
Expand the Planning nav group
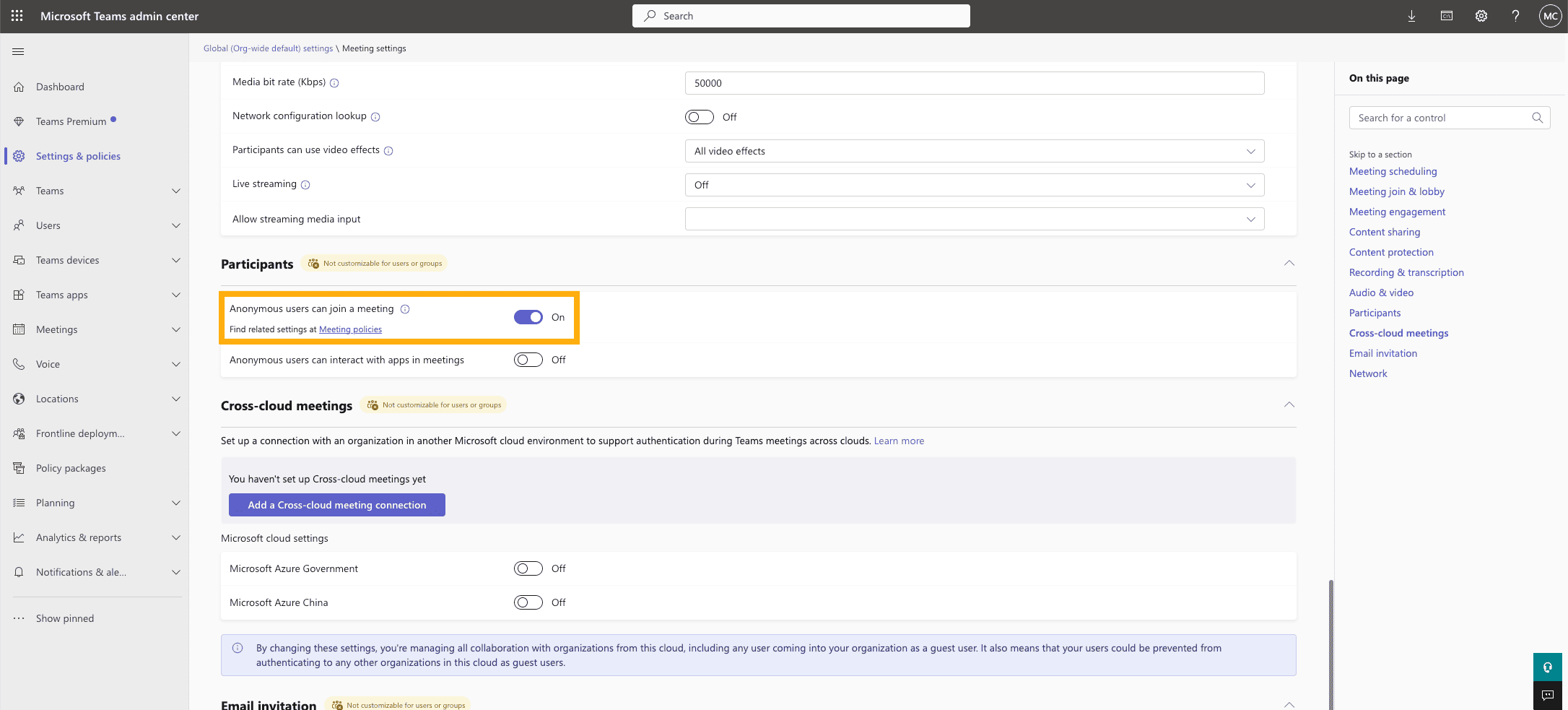pyautogui.click(x=175, y=503)
